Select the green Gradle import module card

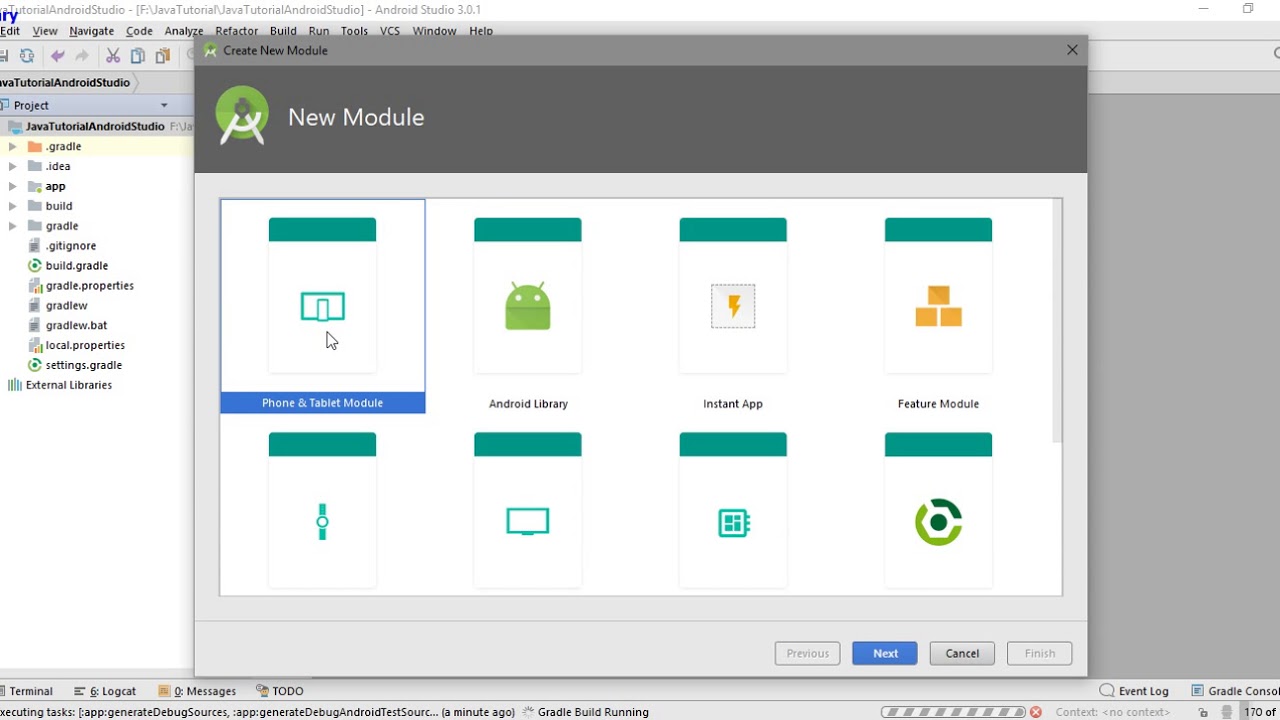[938, 512]
